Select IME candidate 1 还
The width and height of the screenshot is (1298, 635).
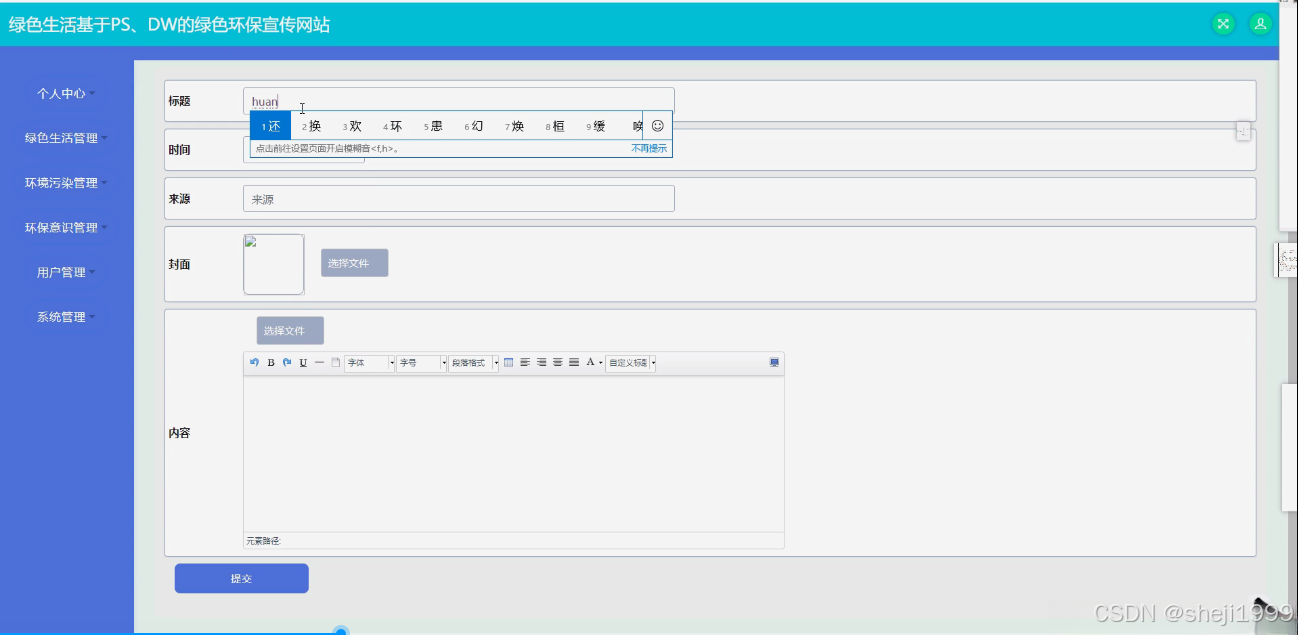pos(271,126)
